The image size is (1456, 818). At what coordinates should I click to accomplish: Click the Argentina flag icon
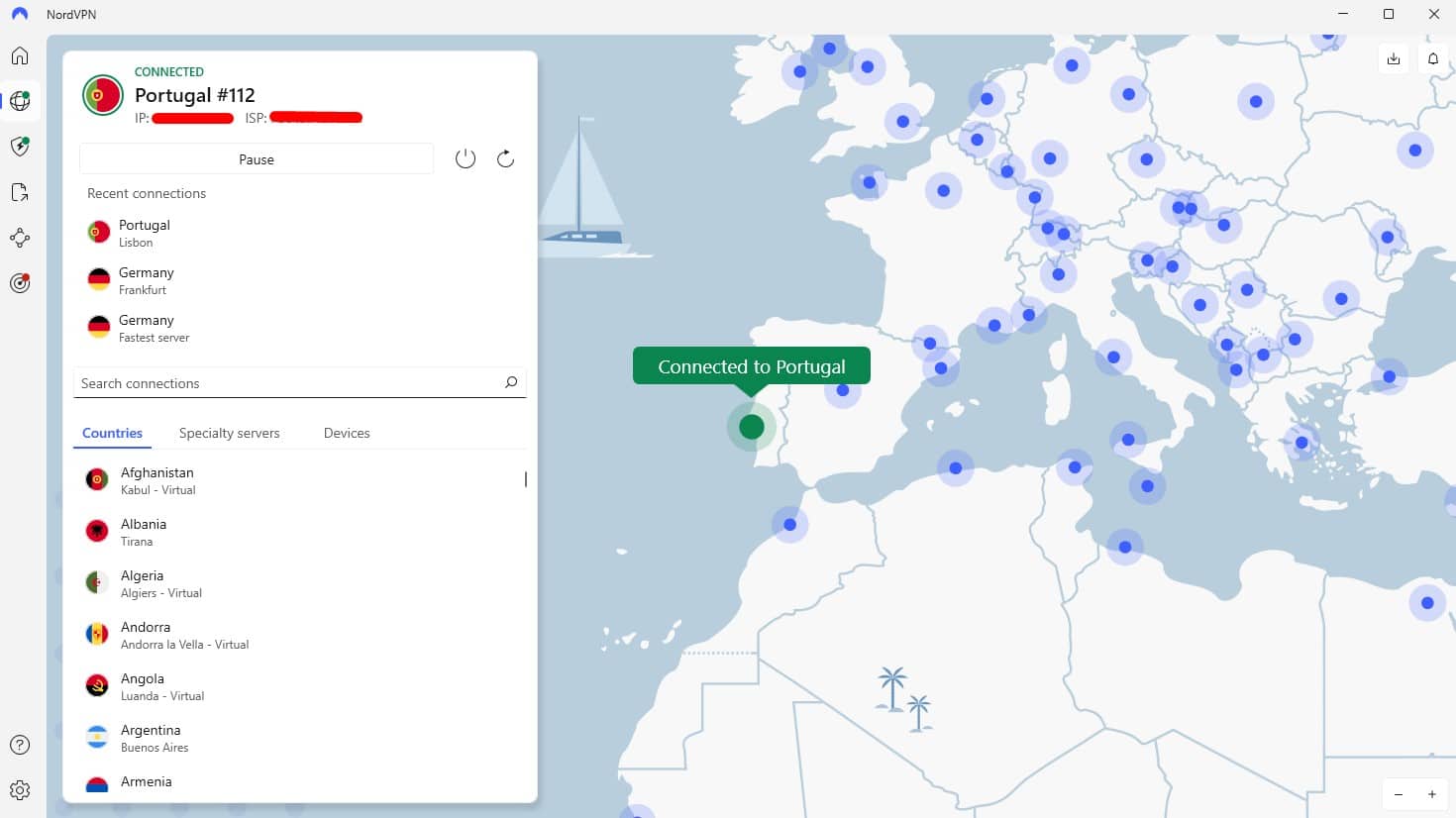point(97,738)
